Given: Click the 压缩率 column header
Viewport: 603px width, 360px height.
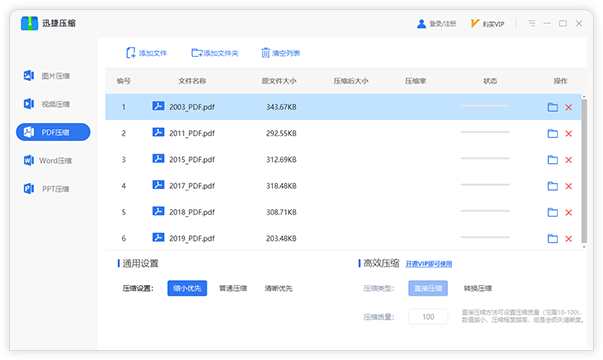Looking at the screenshot, I should [415, 81].
